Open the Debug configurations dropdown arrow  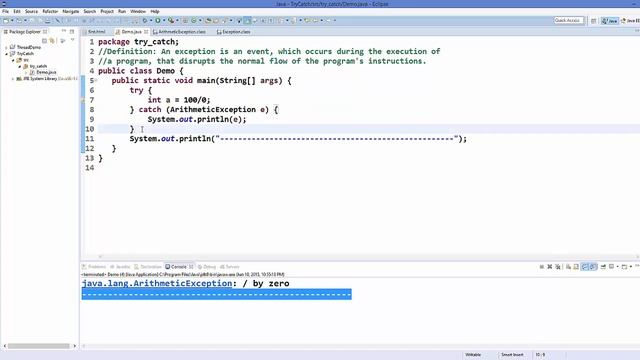point(151,20)
